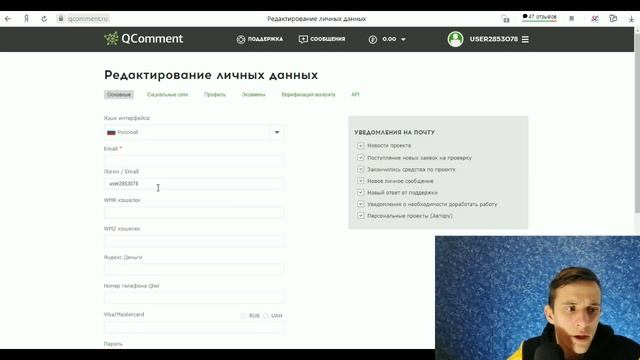Click the browser extension icon beside bookmarks
This screenshot has height=360, width=640.
click(x=595, y=19)
